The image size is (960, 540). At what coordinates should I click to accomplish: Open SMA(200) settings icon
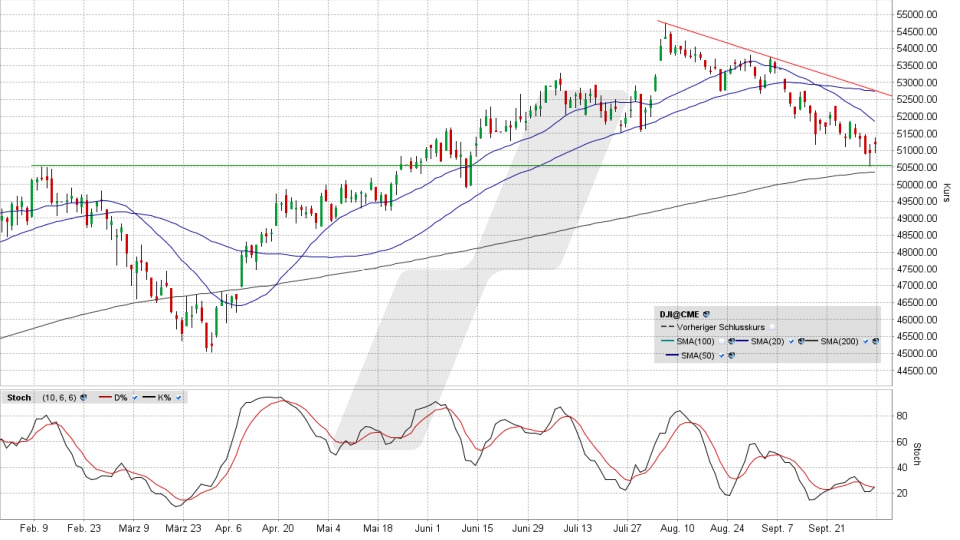pyautogui.click(x=876, y=341)
